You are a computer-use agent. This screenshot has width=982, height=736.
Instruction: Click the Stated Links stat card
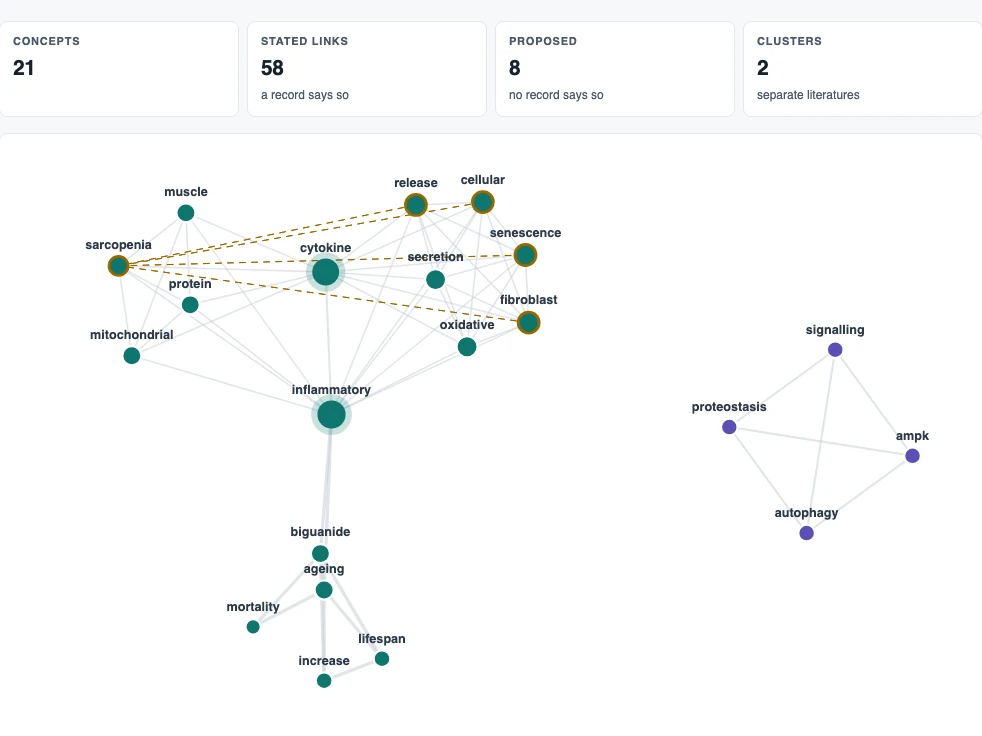(367, 69)
